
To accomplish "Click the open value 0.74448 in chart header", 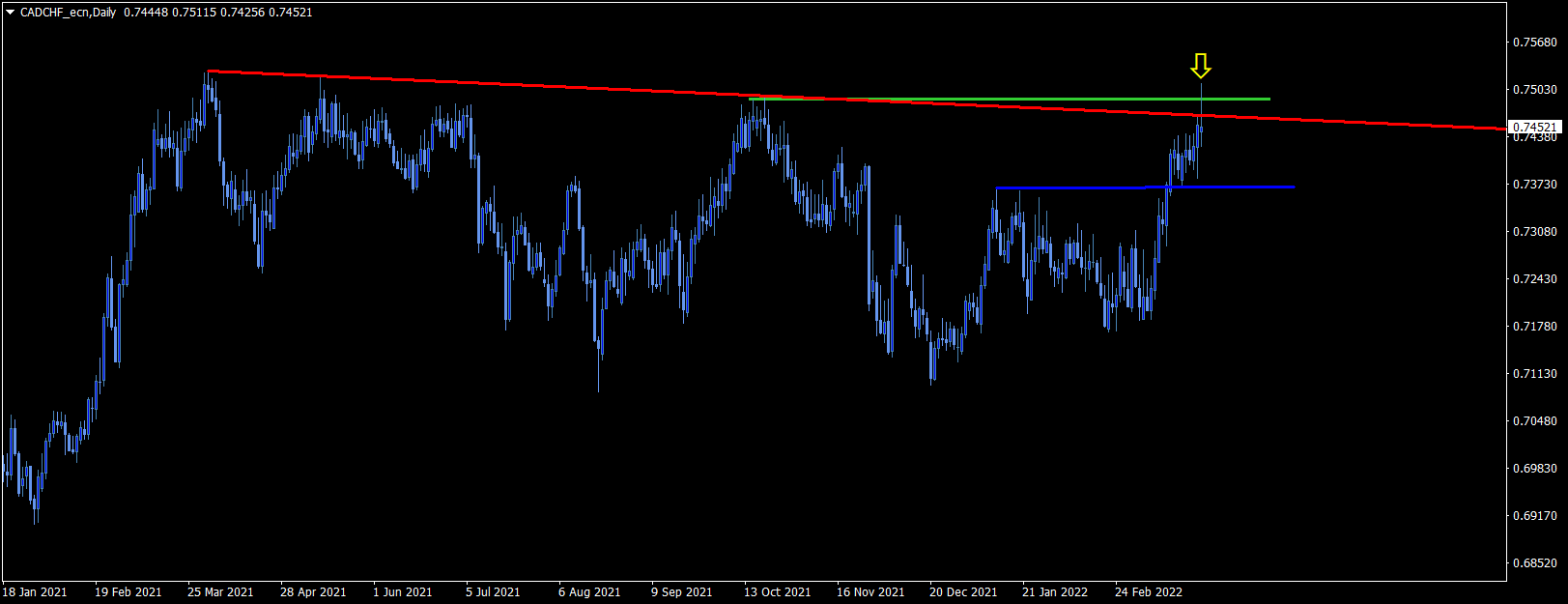I will coord(145,13).
